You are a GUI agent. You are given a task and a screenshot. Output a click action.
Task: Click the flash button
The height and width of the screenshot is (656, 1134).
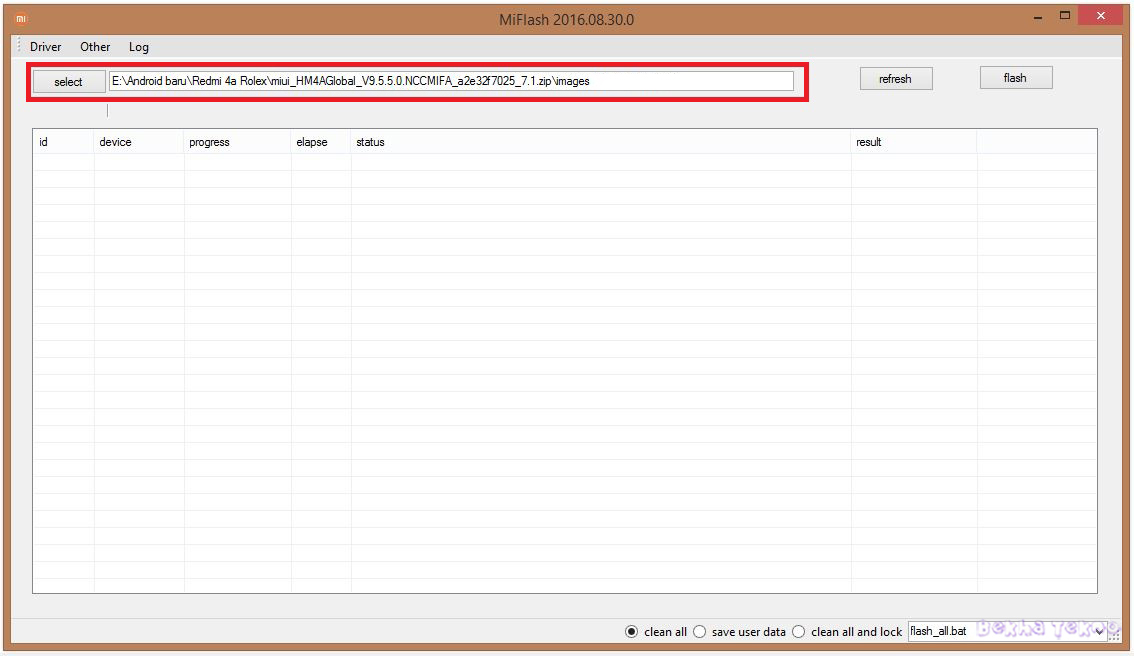click(1015, 78)
